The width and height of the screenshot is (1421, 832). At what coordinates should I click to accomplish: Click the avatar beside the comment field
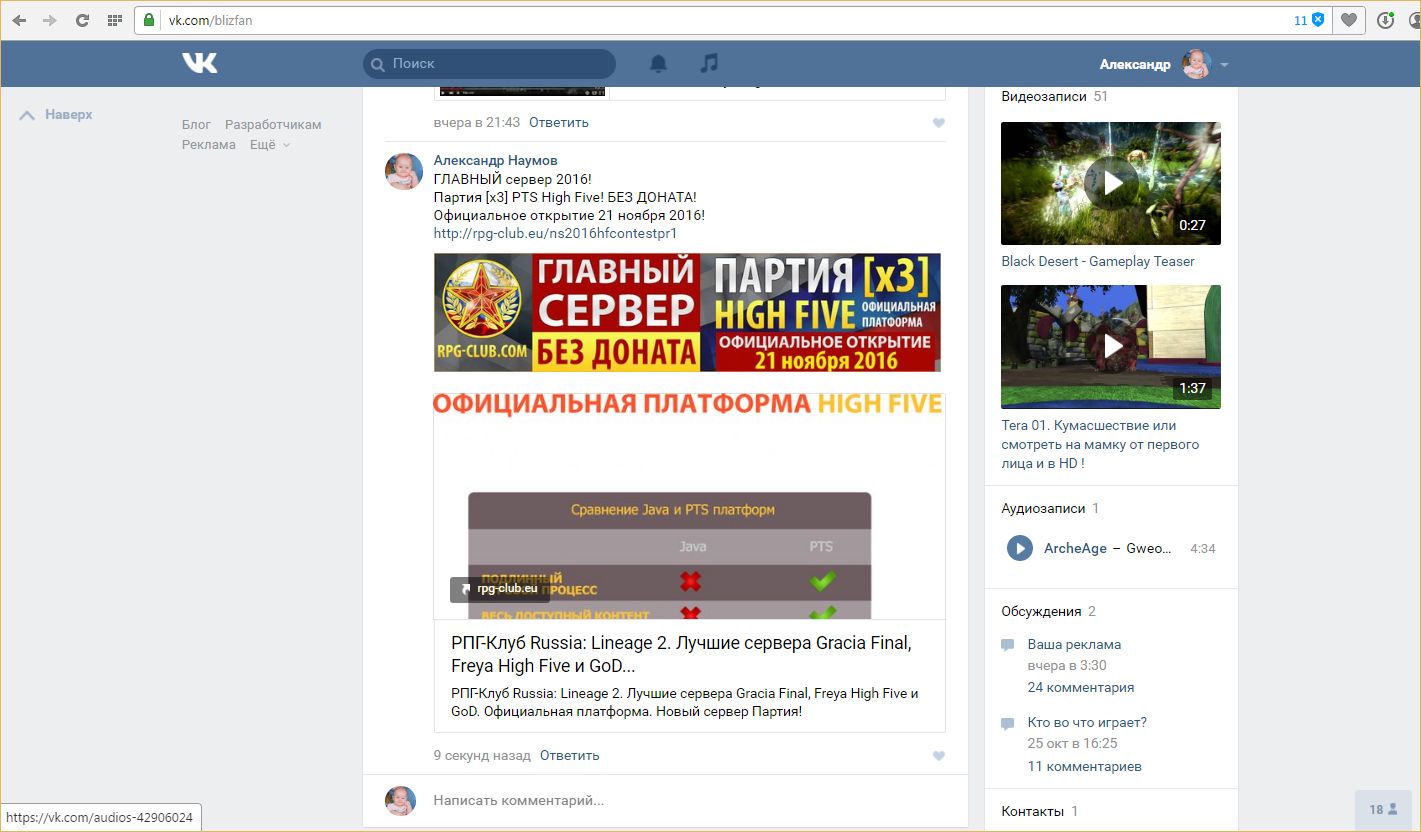click(400, 800)
